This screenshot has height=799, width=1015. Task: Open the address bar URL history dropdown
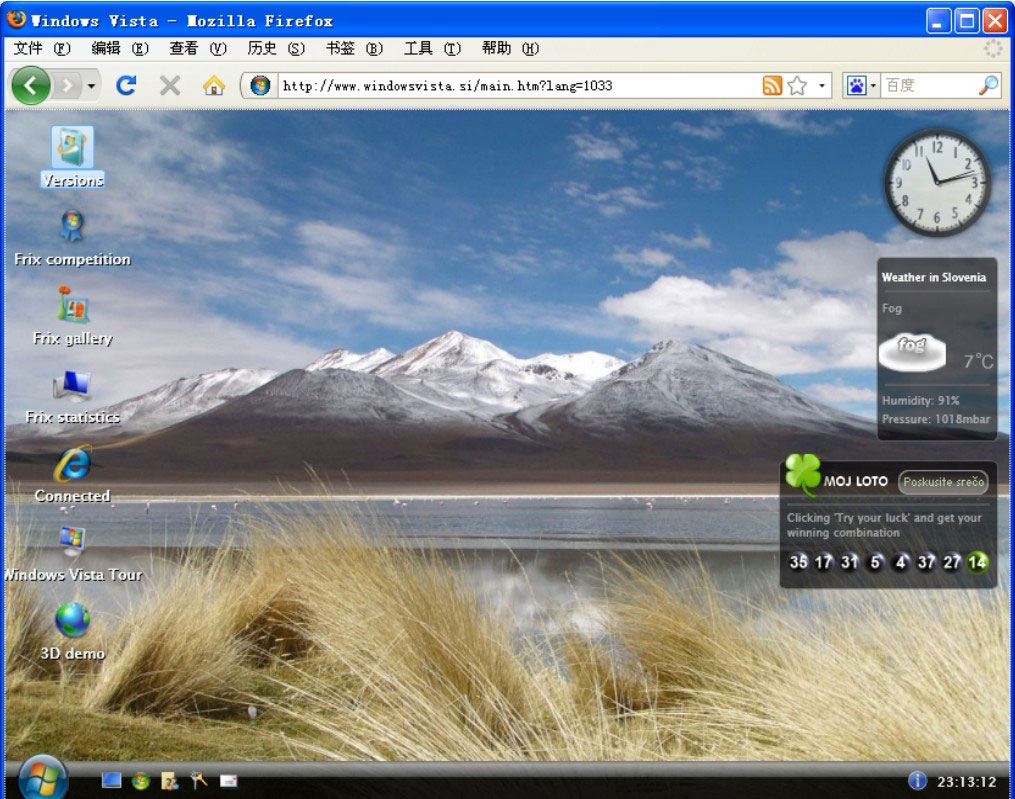822,85
